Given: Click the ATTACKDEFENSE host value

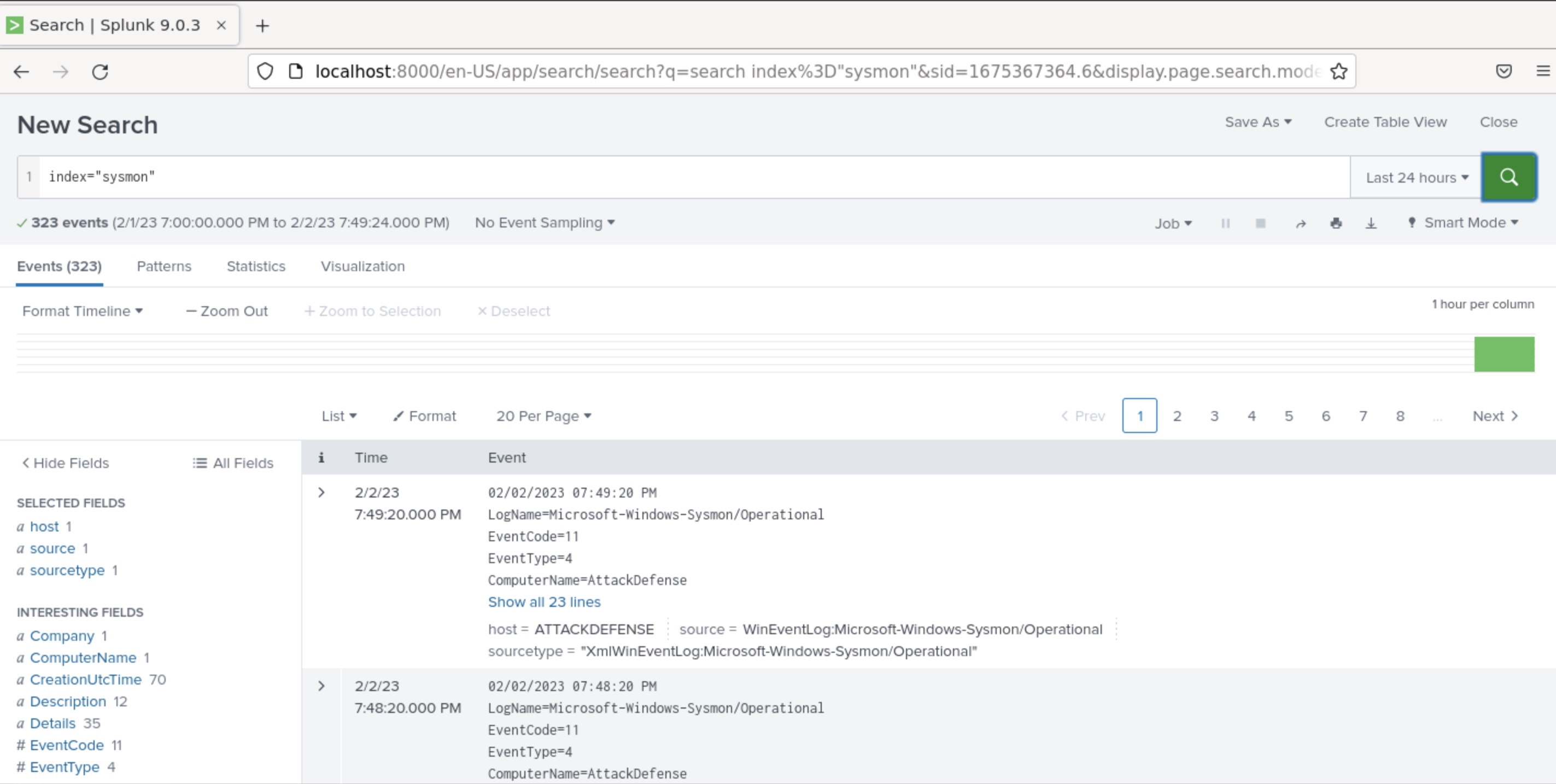Looking at the screenshot, I should [x=594, y=629].
